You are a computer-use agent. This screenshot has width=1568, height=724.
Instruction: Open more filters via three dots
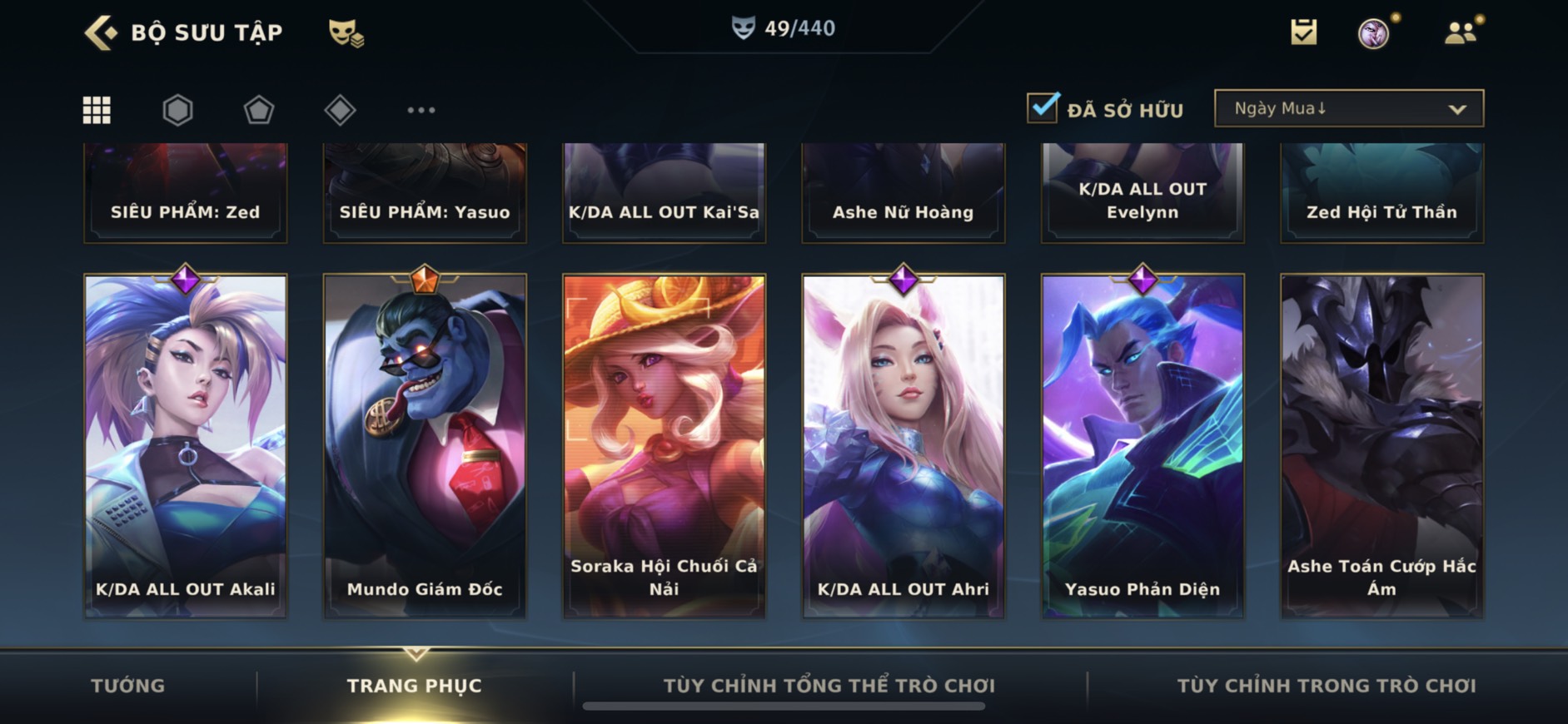(x=421, y=110)
